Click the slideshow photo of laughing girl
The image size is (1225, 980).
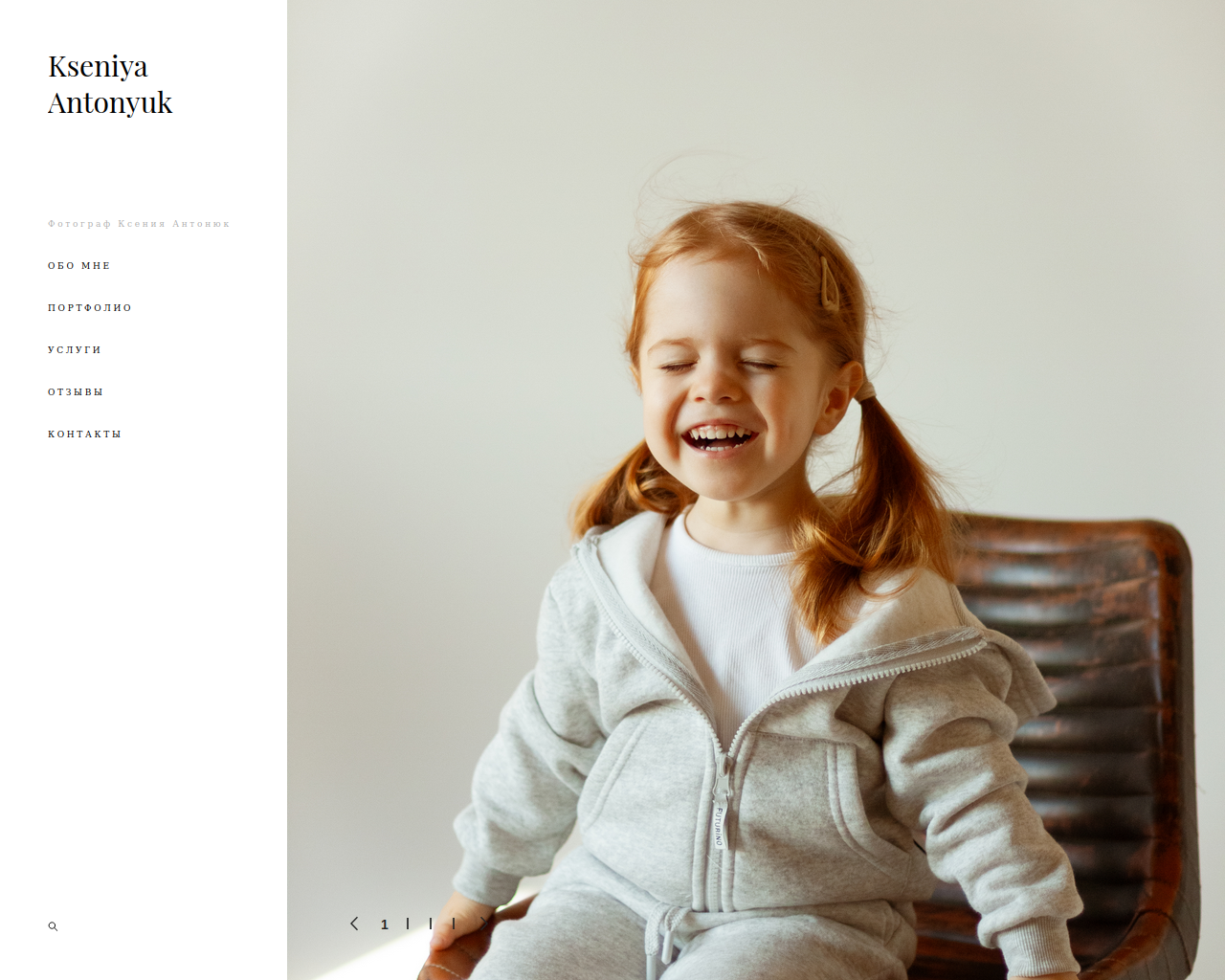click(x=756, y=490)
